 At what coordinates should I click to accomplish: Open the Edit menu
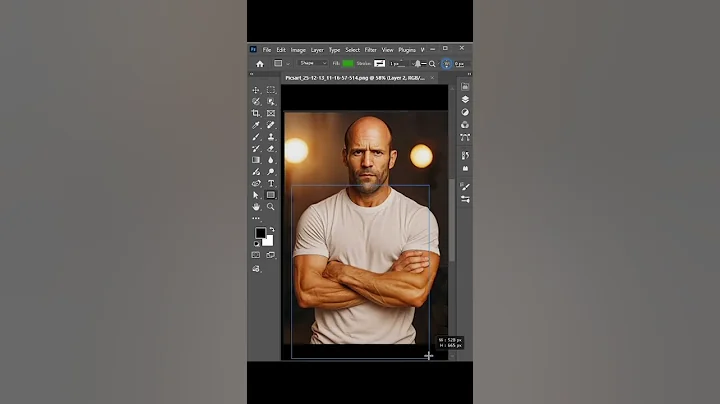click(281, 50)
